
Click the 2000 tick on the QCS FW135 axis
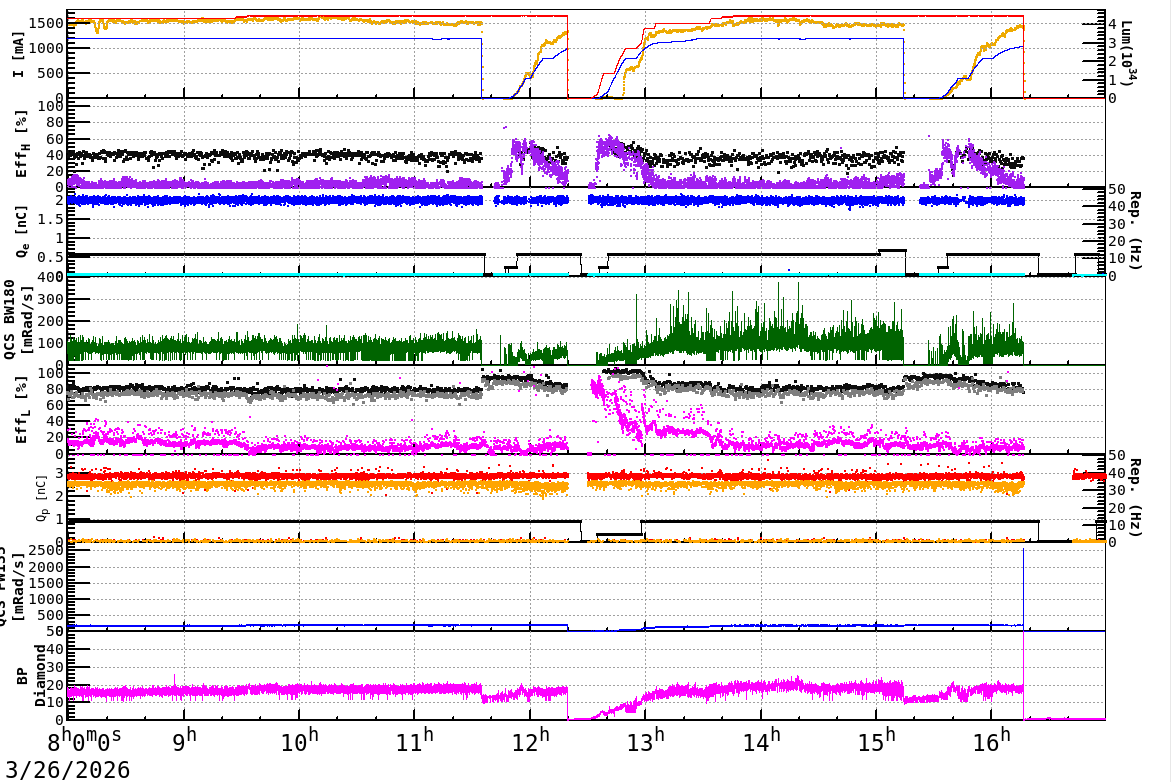[x=46, y=567]
